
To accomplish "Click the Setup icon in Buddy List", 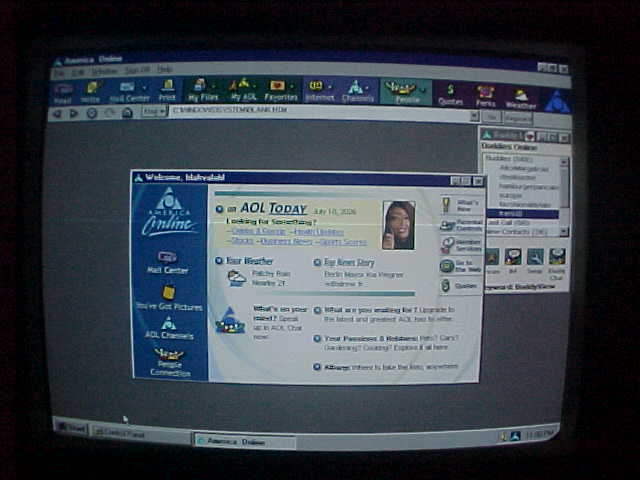I will (535, 260).
